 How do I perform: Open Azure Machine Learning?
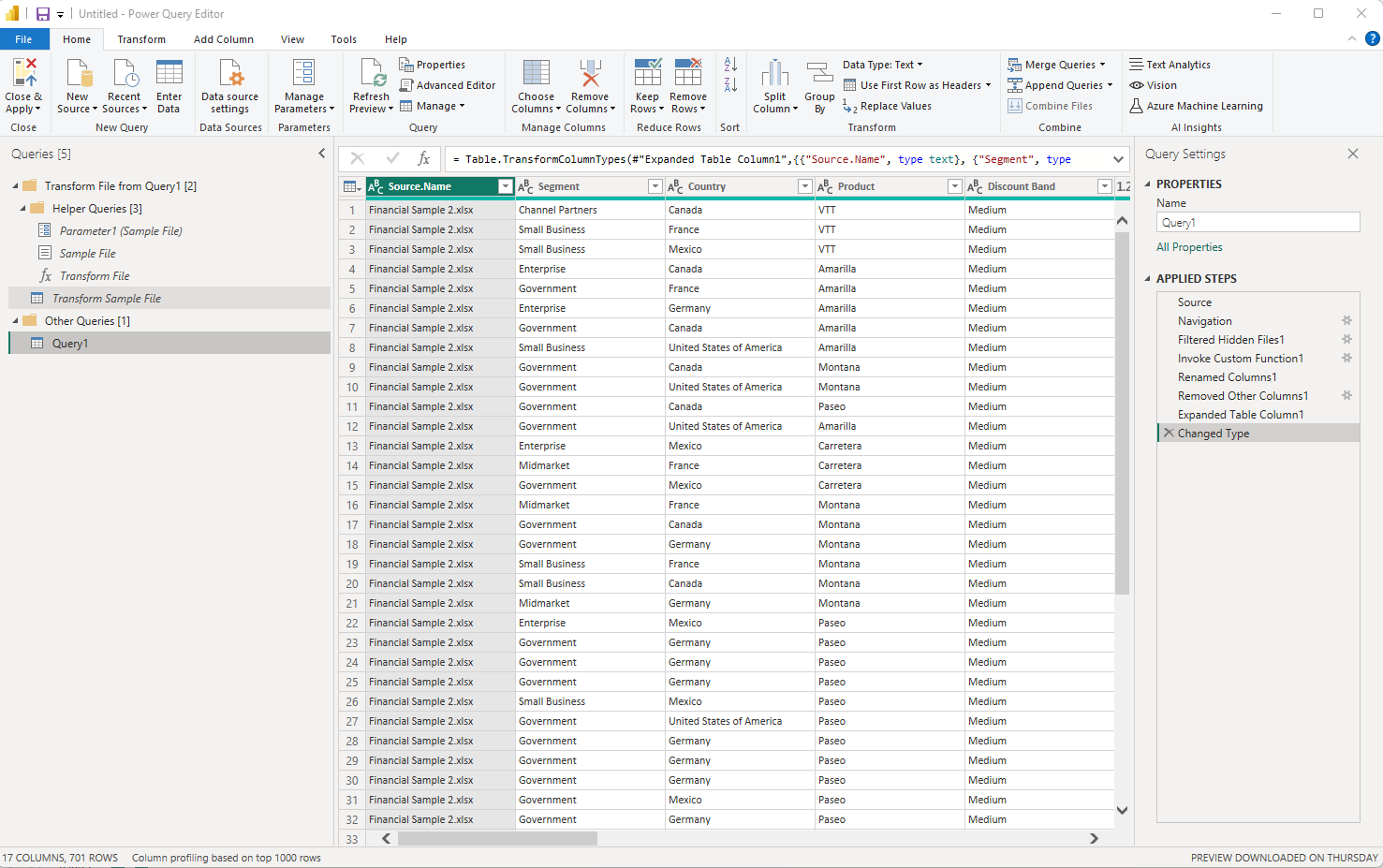click(1196, 106)
